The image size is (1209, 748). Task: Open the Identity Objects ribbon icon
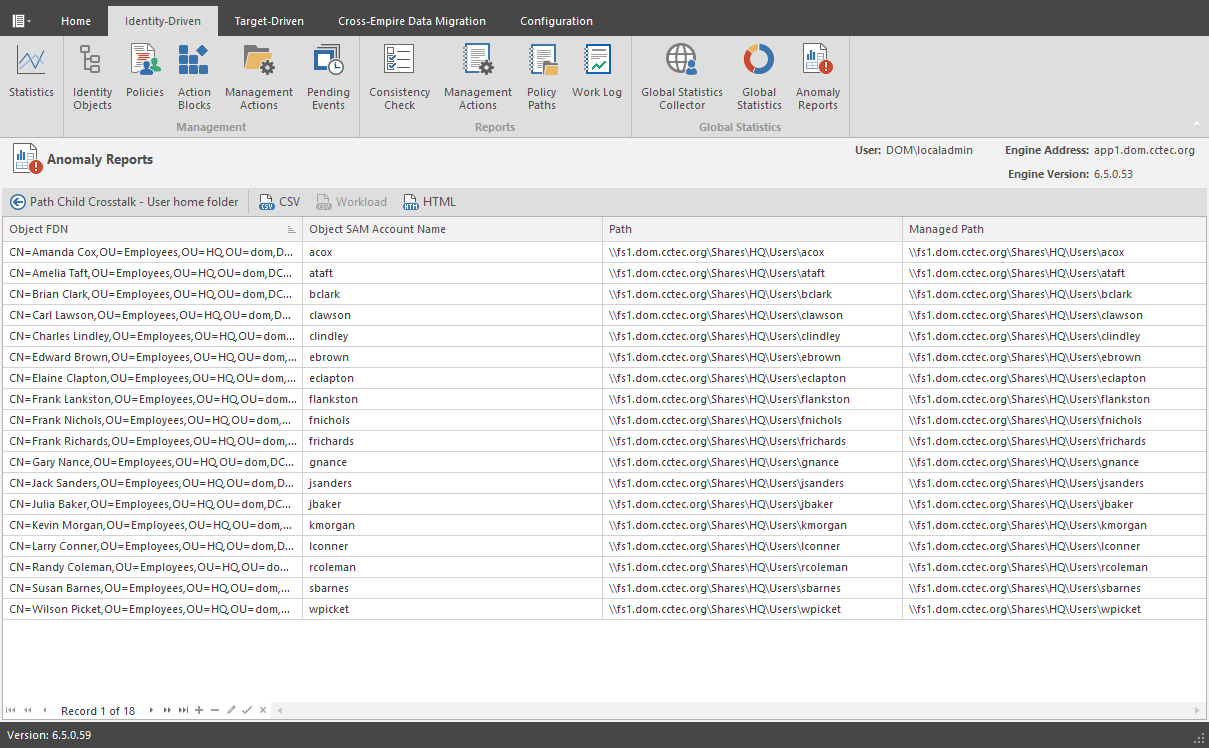coord(92,76)
